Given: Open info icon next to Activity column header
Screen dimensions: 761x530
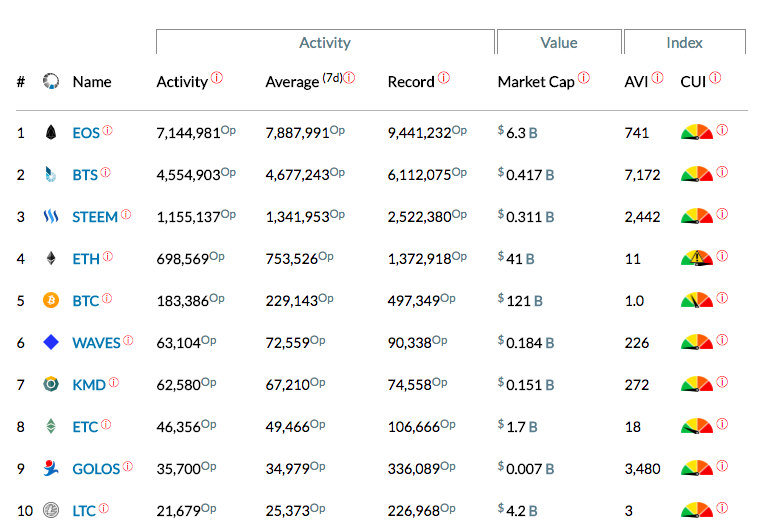Looking at the screenshot, I should (217, 78).
